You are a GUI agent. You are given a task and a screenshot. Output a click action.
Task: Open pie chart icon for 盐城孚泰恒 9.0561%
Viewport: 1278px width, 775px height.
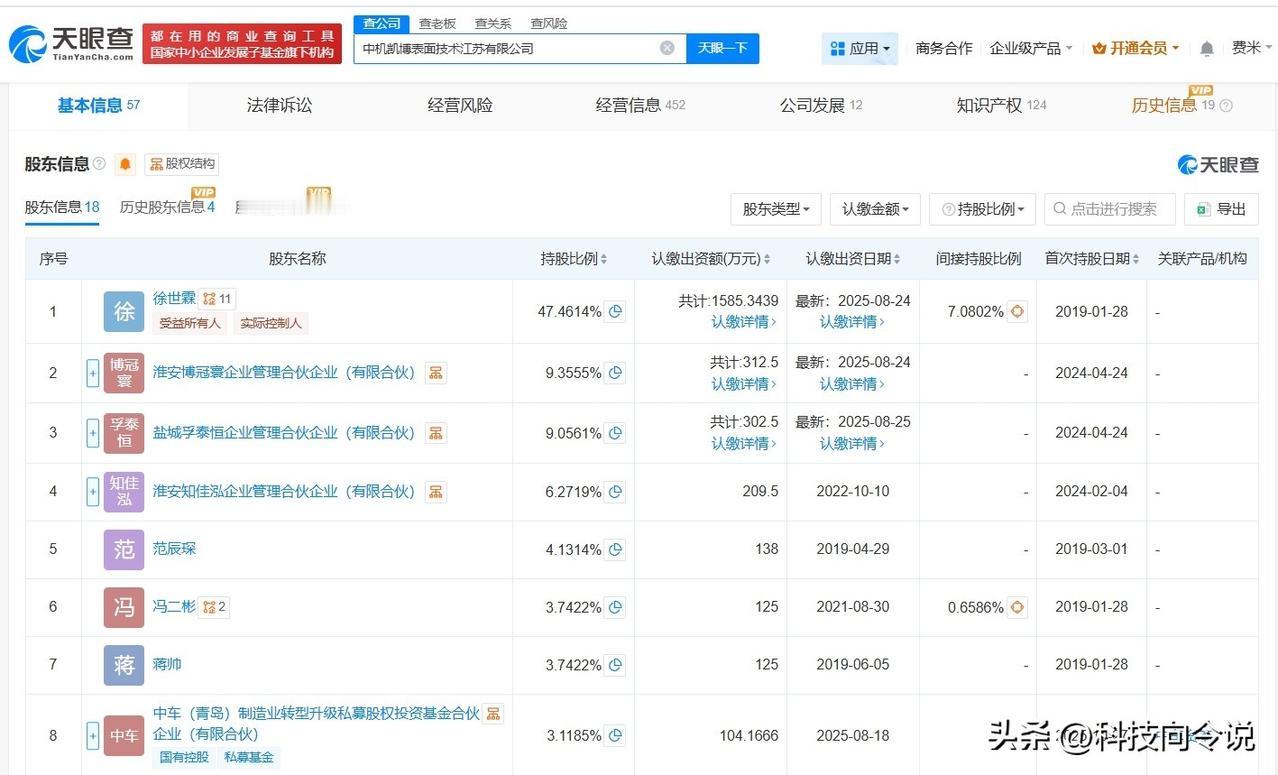click(616, 433)
